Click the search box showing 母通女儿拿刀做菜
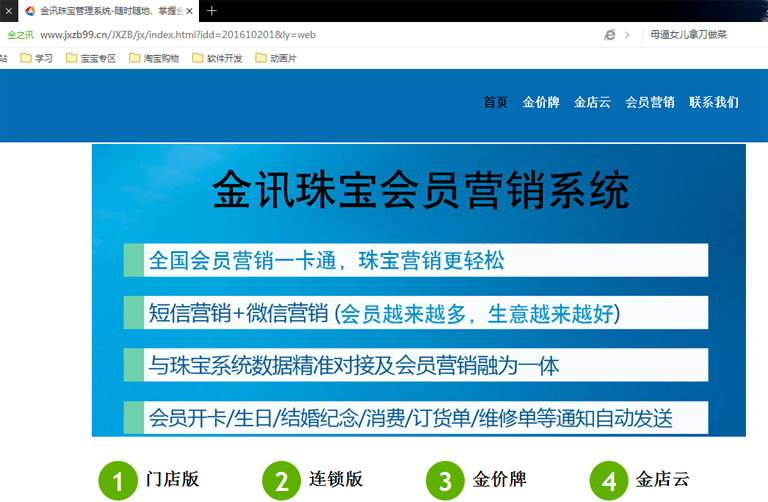Viewport: 768px width, 502px height. [700, 34]
